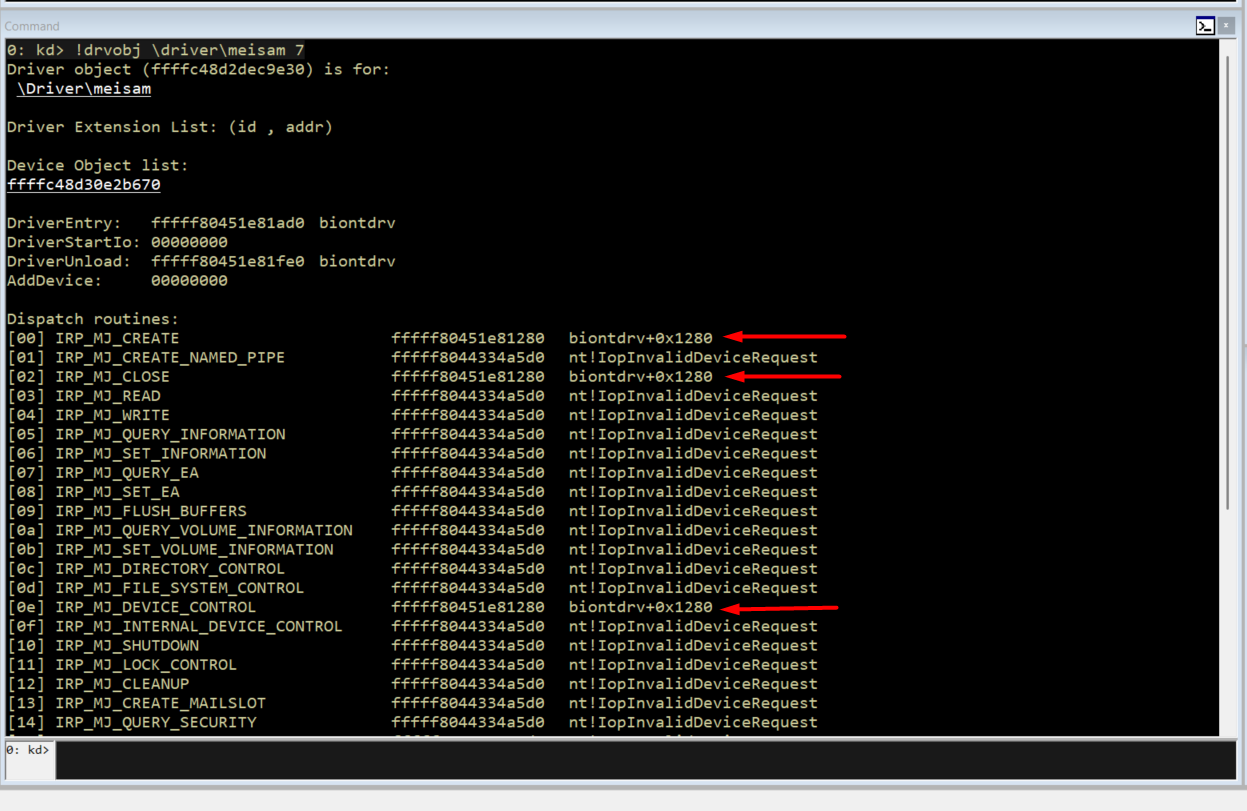Click the IRP_MJ_READ dispatch entry name
Viewport: 1247px width, 811px height.
[x=108, y=396]
